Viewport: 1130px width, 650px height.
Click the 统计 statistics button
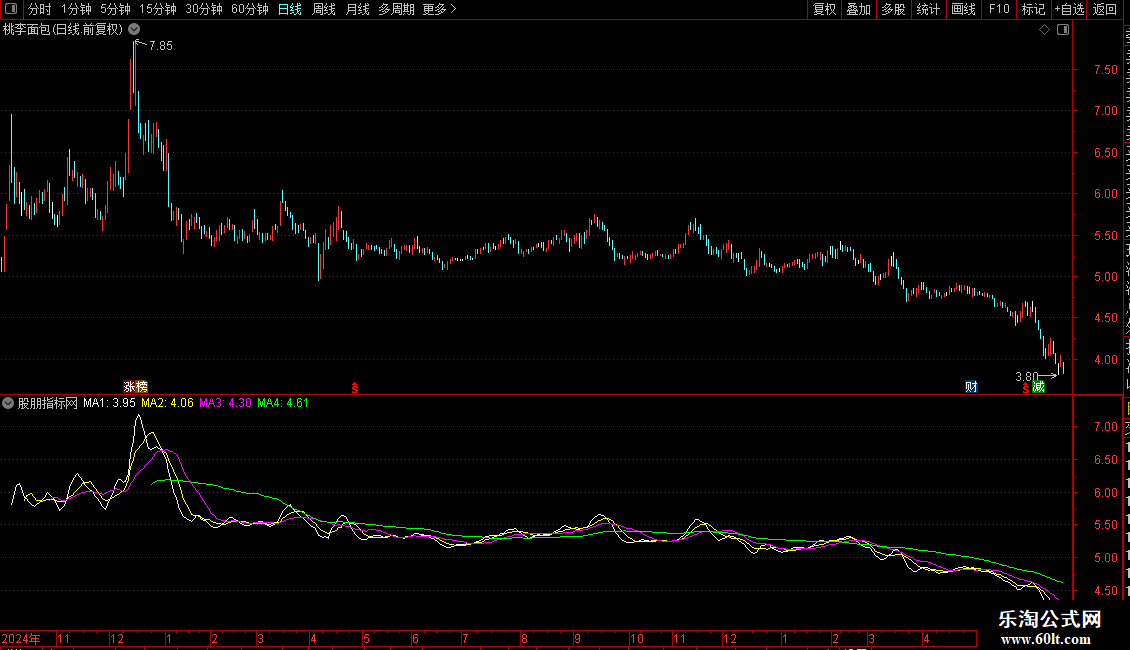pos(928,9)
